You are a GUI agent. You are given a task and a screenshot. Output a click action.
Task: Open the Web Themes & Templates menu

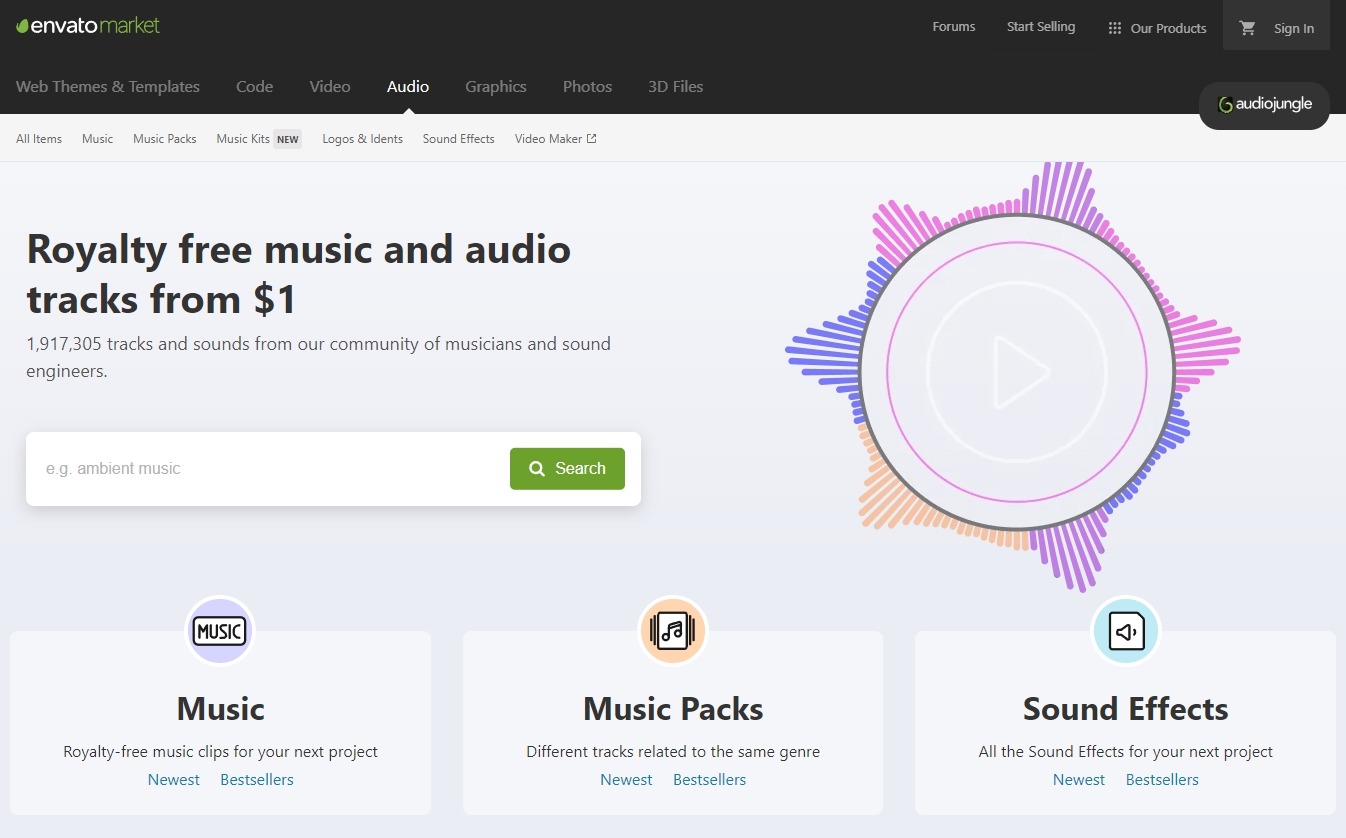(x=108, y=87)
